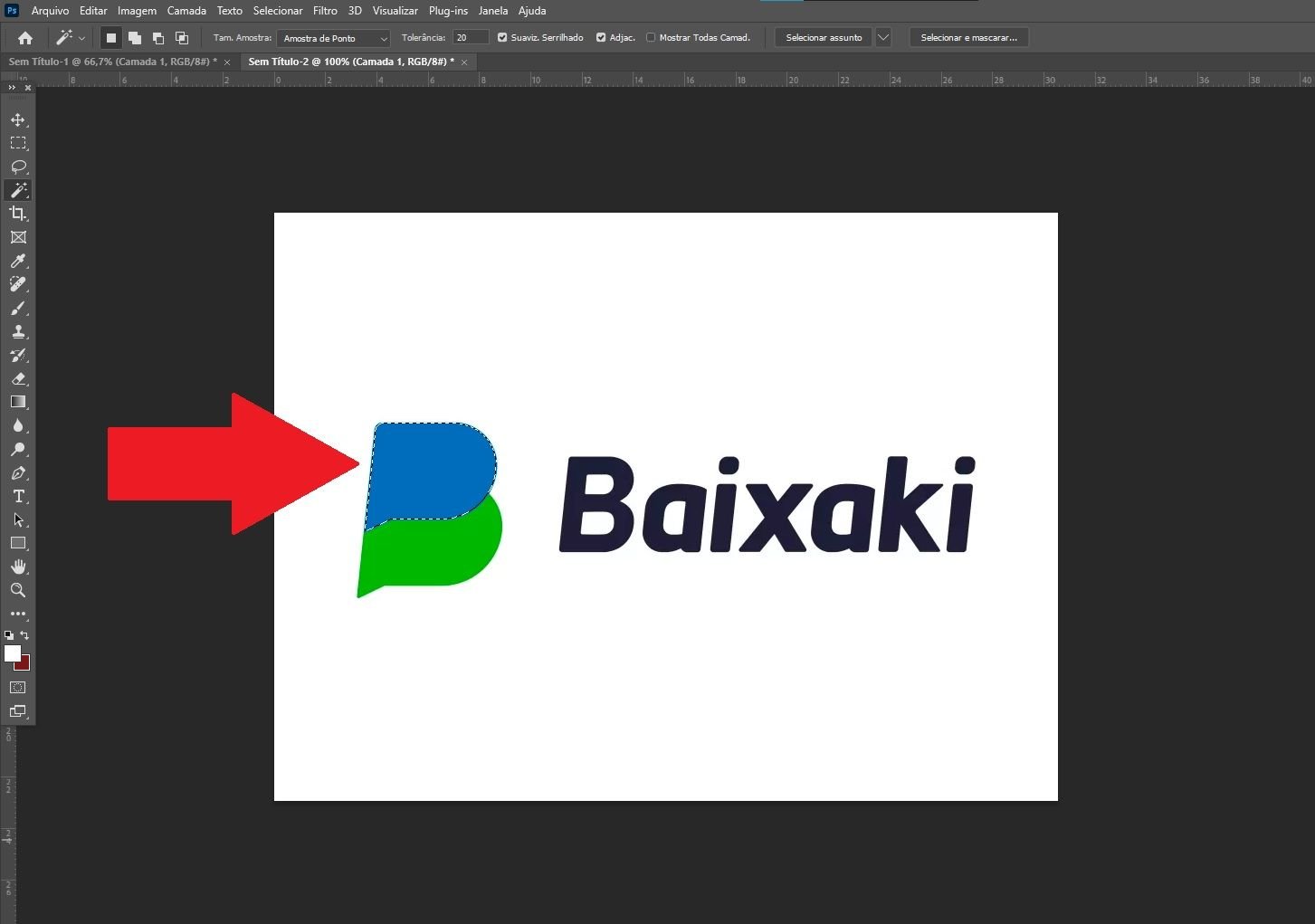
Task: Enable Mostrar Todas Camad. checkbox
Action: (x=651, y=37)
